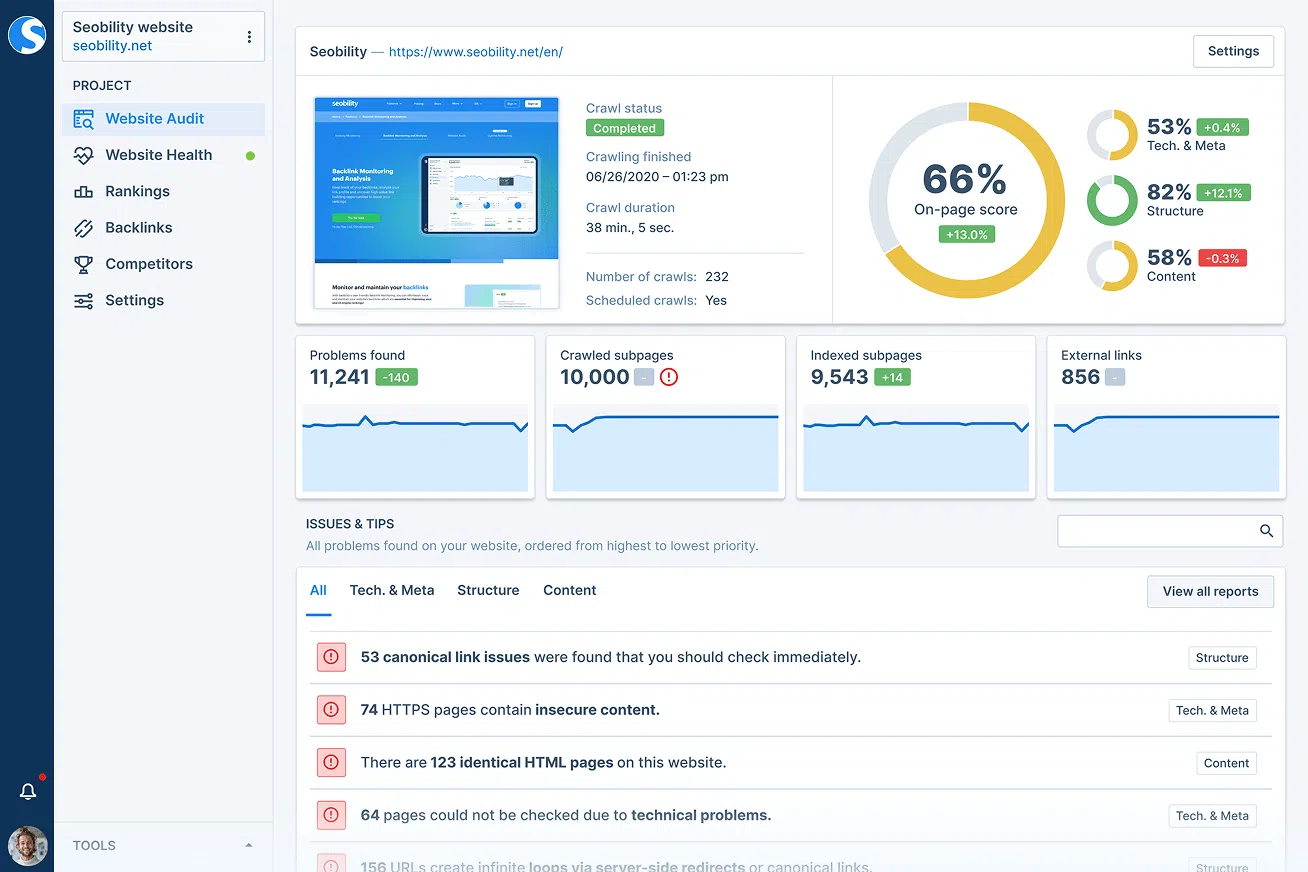Click the Seobility logo
Viewport: 1308px width, 872px height.
(27, 34)
